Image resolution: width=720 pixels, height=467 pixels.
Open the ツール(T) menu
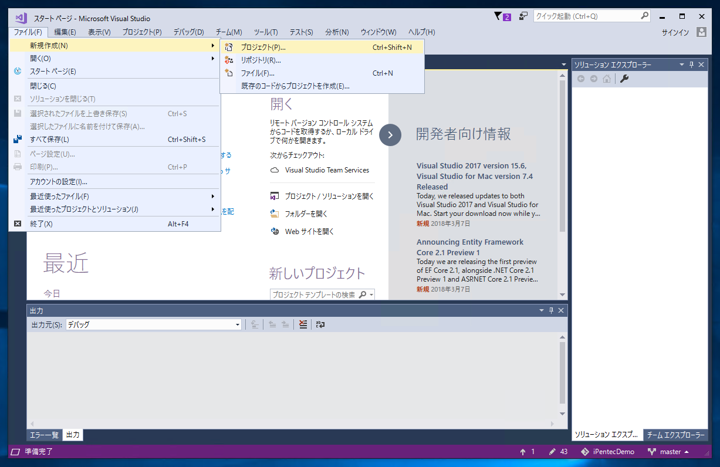tap(265, 32)
